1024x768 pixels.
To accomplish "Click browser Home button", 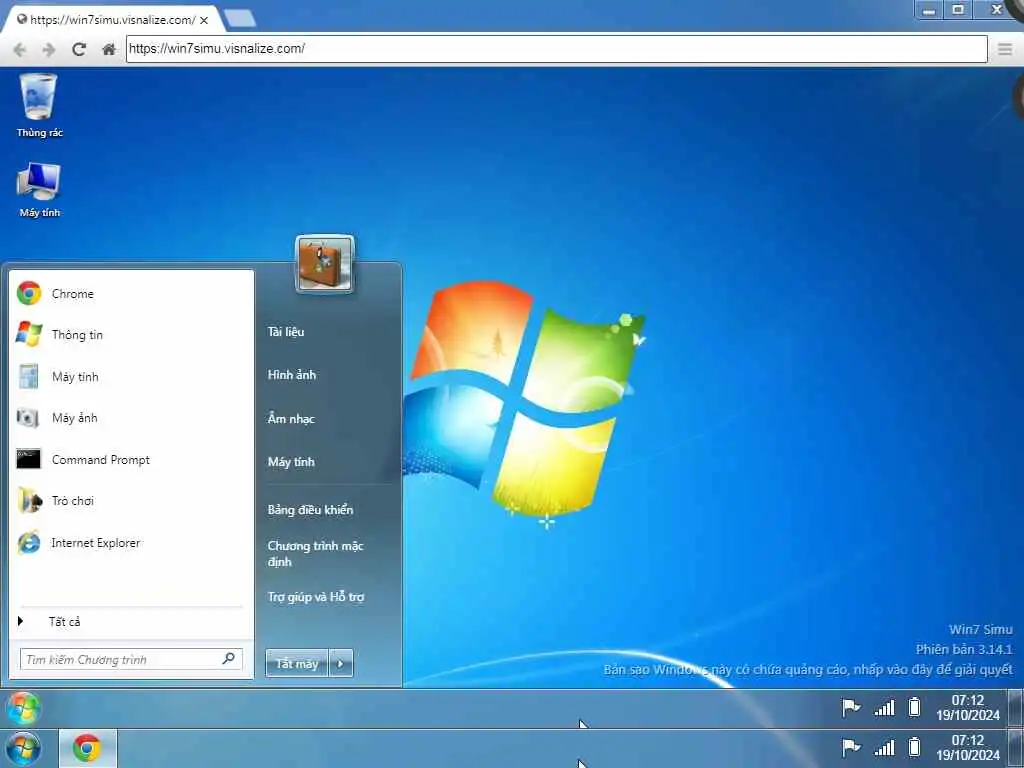I will (x=109, y=49).
